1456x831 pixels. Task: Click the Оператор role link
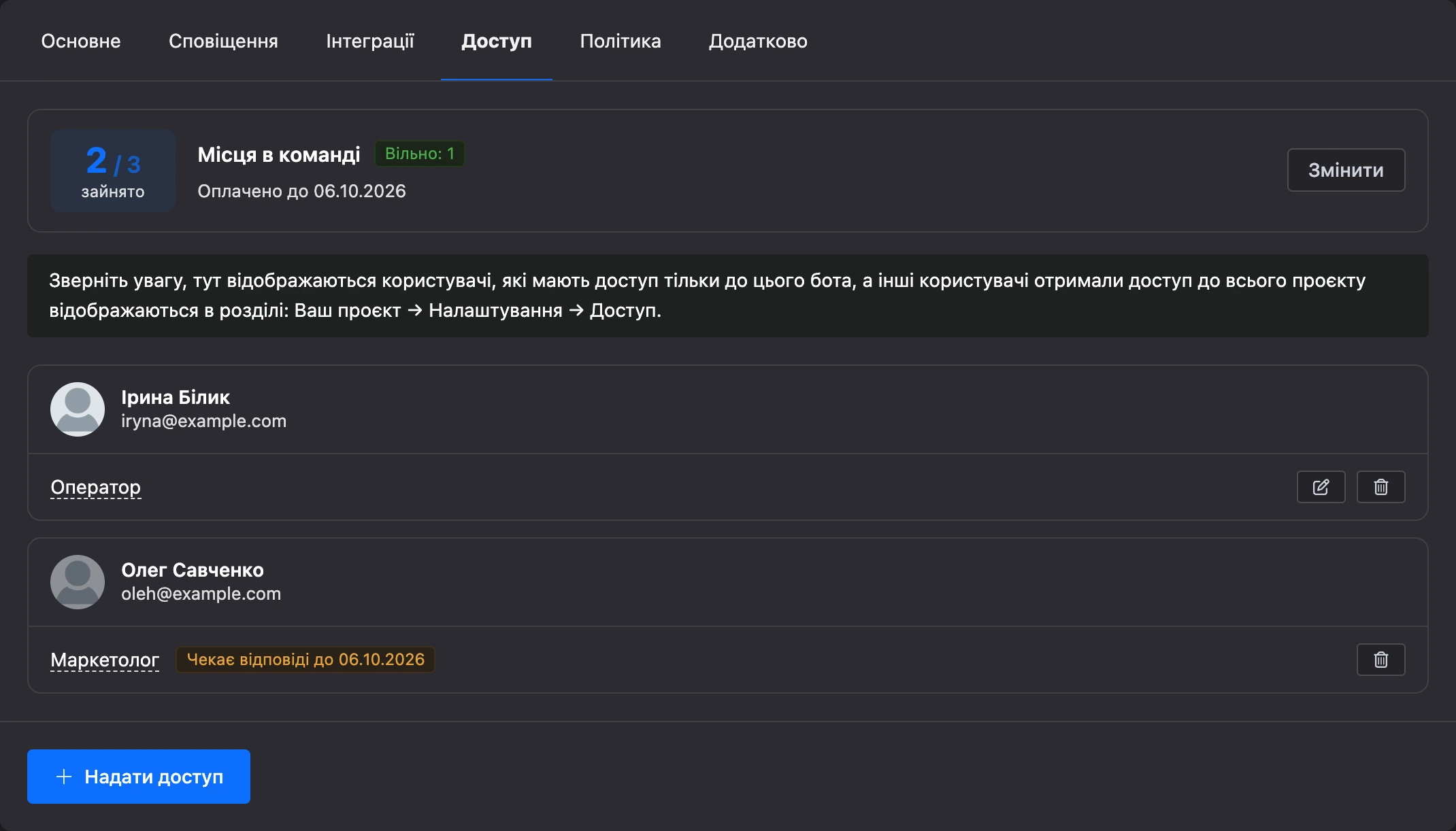click(96, 487)
